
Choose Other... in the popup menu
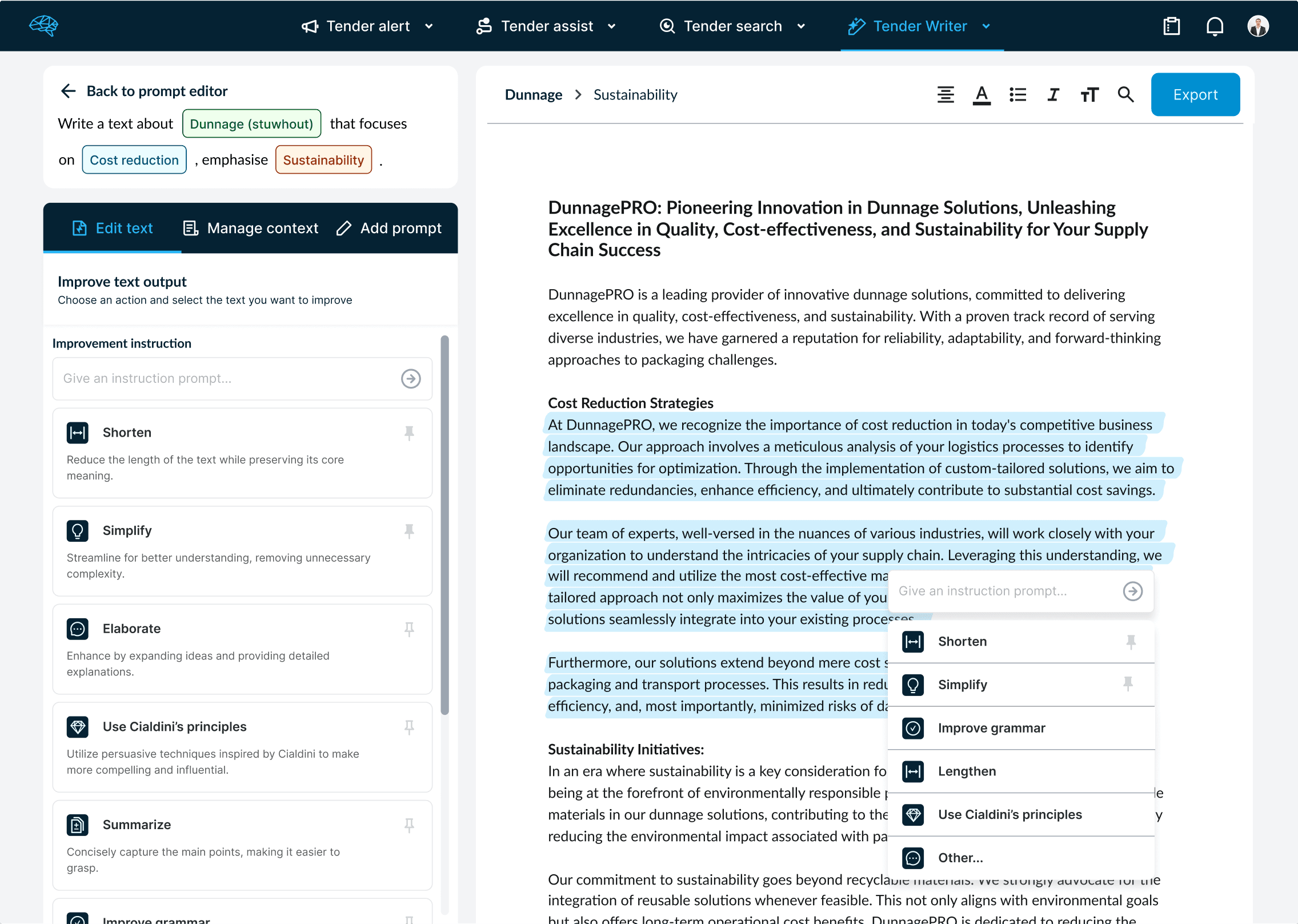pyautogui.click(x=1021, y=858)
